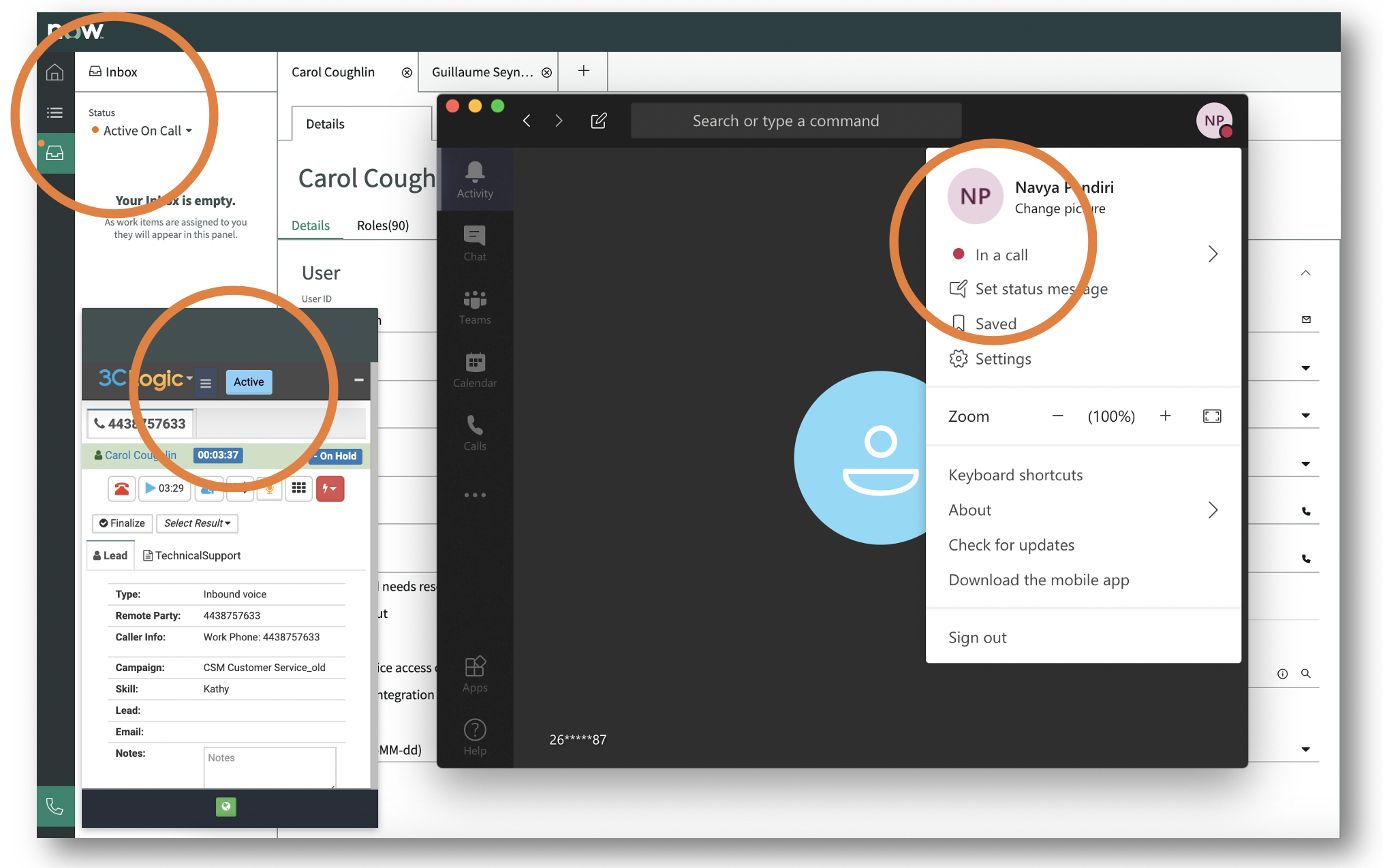Expand the About submenu chevron
The image size is (1383, 868).
click(1213, 510)
